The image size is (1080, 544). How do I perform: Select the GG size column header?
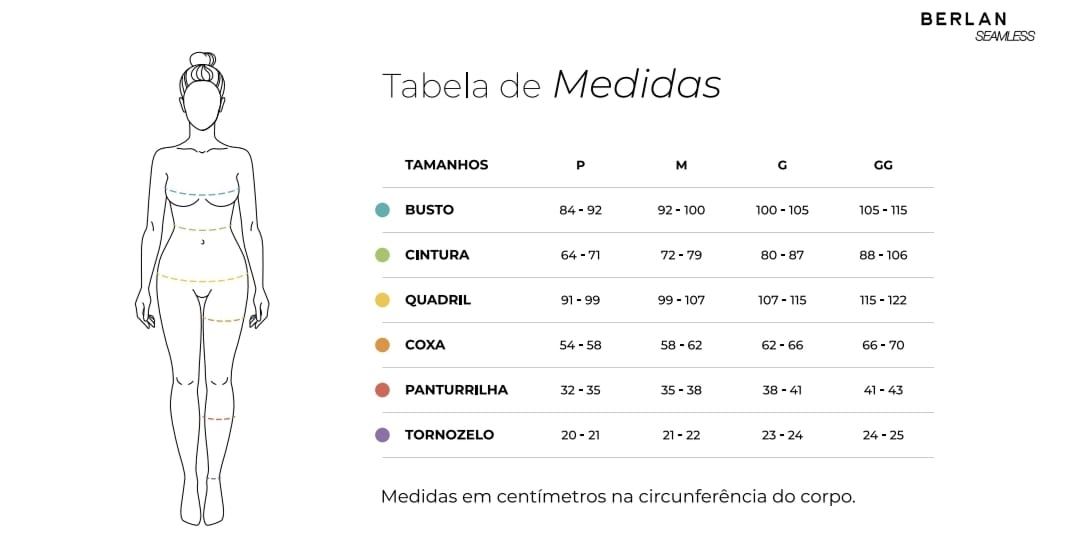[x=883, y=165]
